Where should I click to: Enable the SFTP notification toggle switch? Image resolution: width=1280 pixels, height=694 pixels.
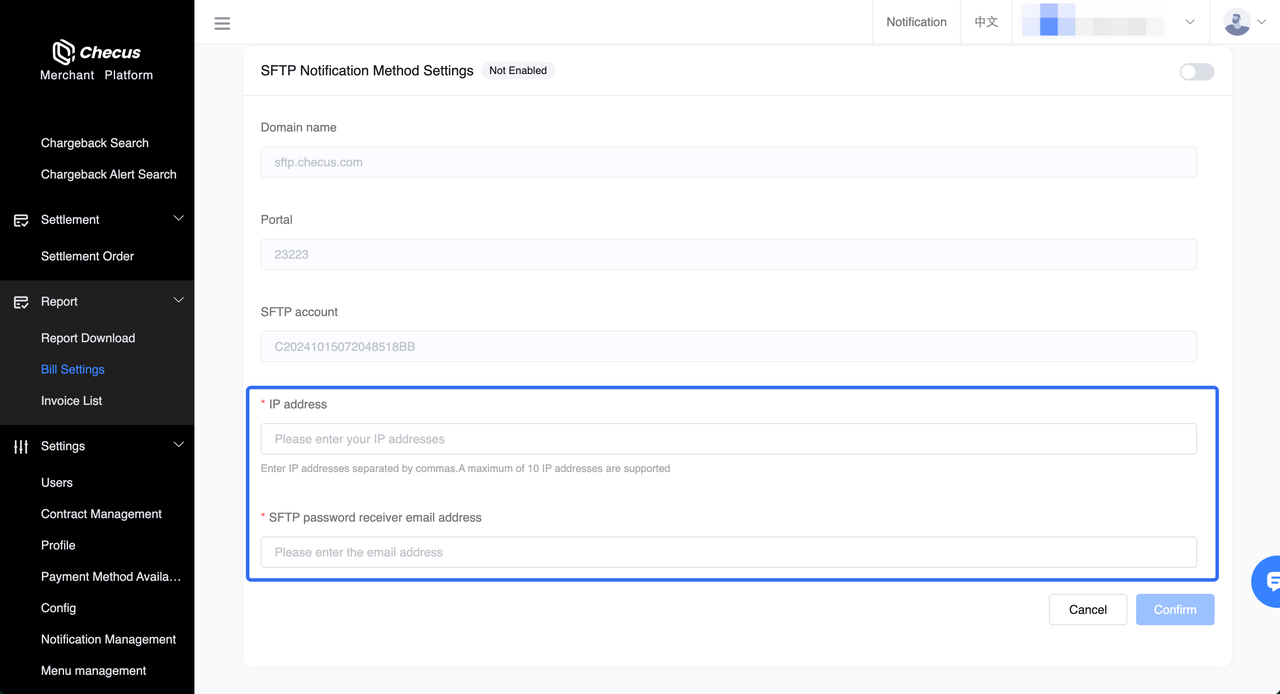(1196, 71)
